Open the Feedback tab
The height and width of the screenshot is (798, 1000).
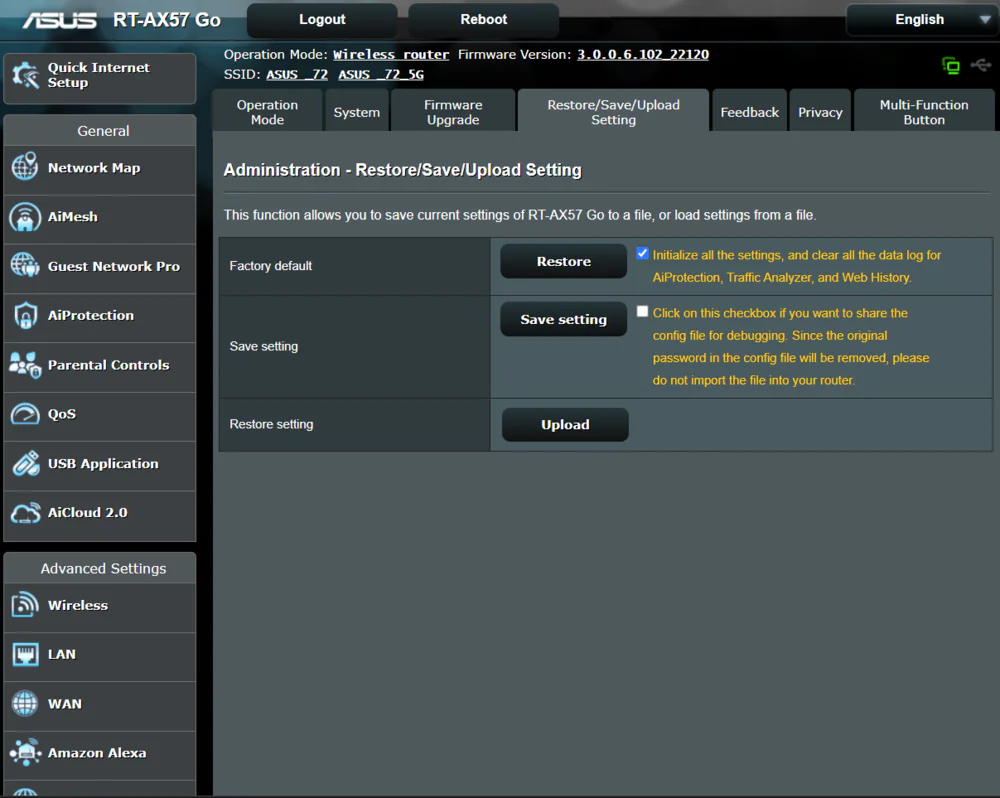pos(749,112)
